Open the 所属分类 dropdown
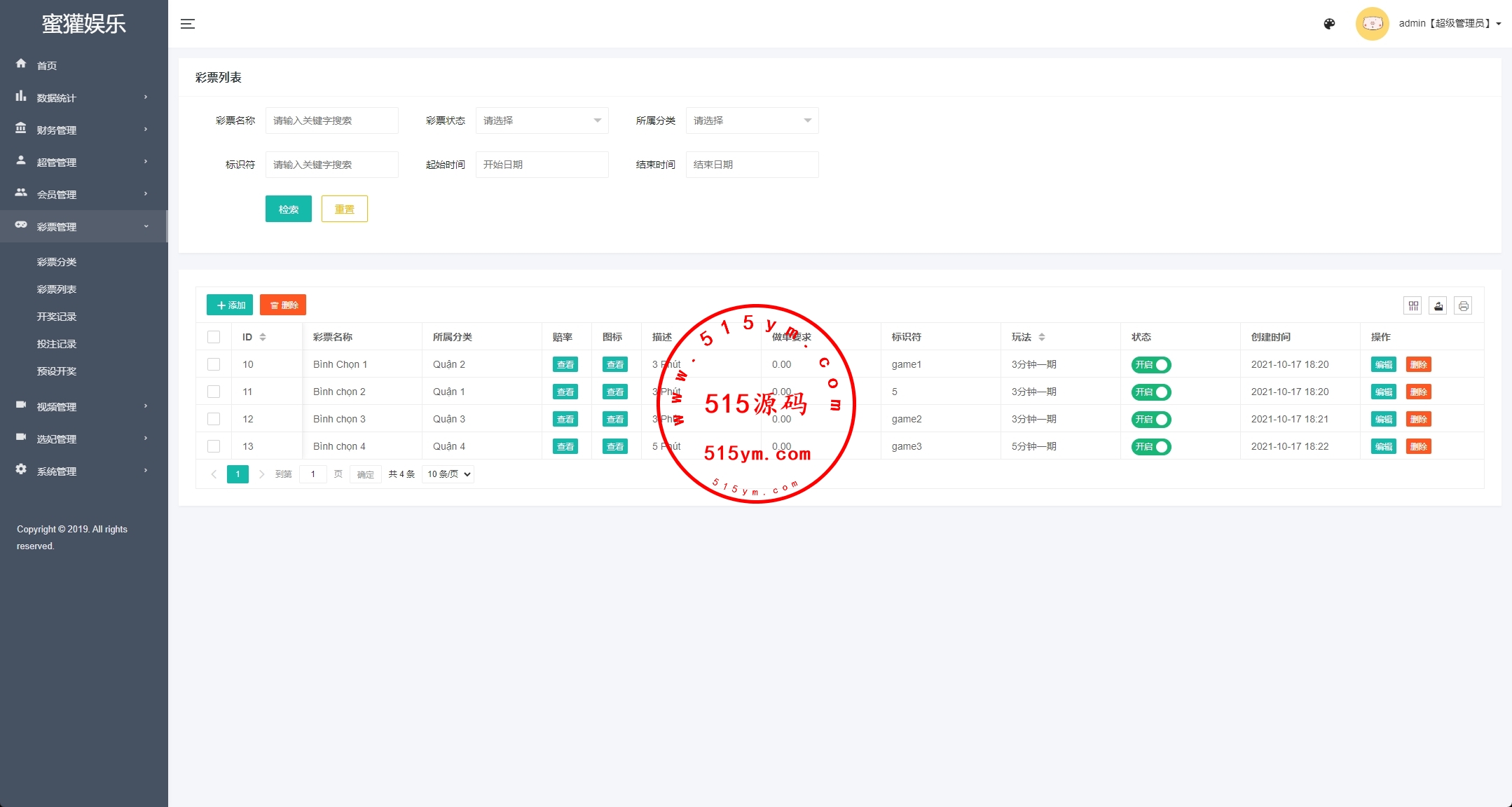Screen dimensions: 1512x807 [752, 120]
